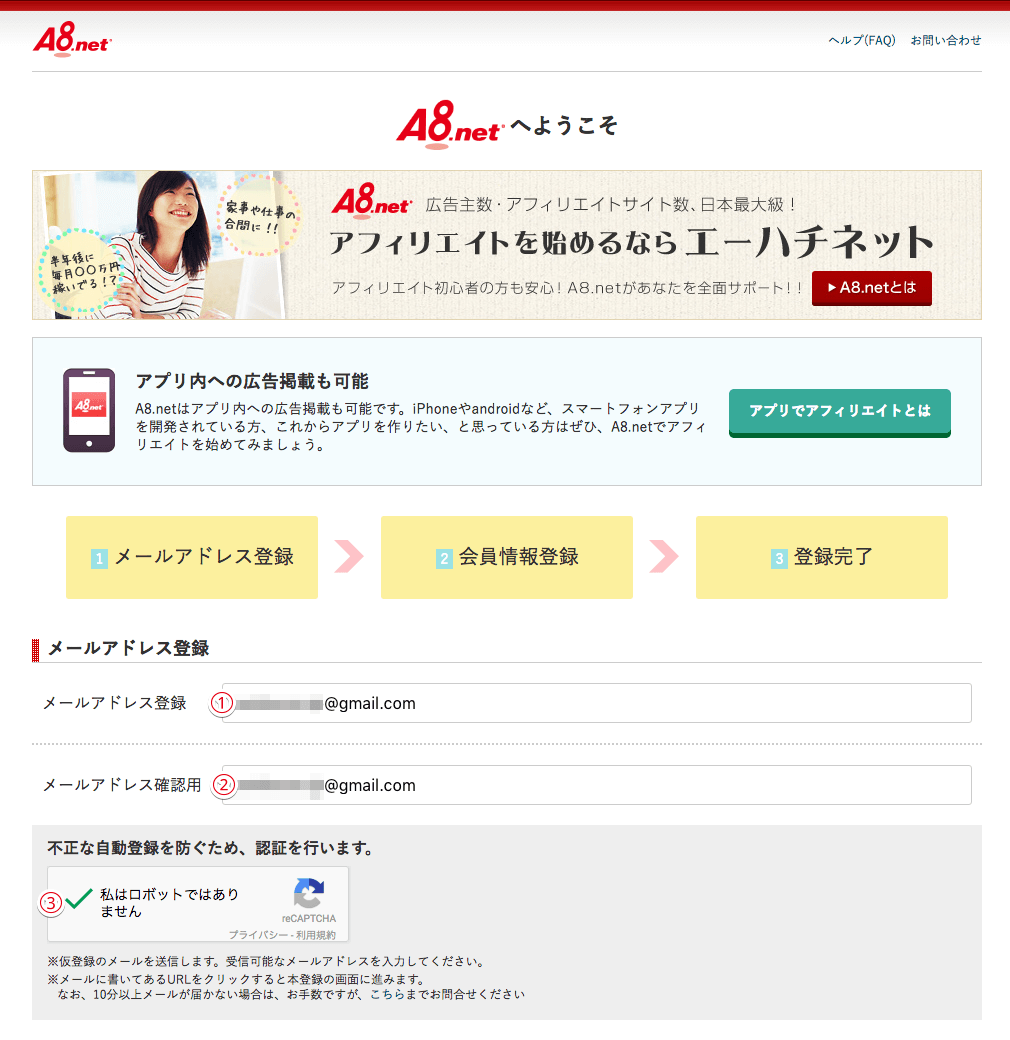Select step 3 登録完了 box
The image size is (1010, 1040).
(822, 557)
